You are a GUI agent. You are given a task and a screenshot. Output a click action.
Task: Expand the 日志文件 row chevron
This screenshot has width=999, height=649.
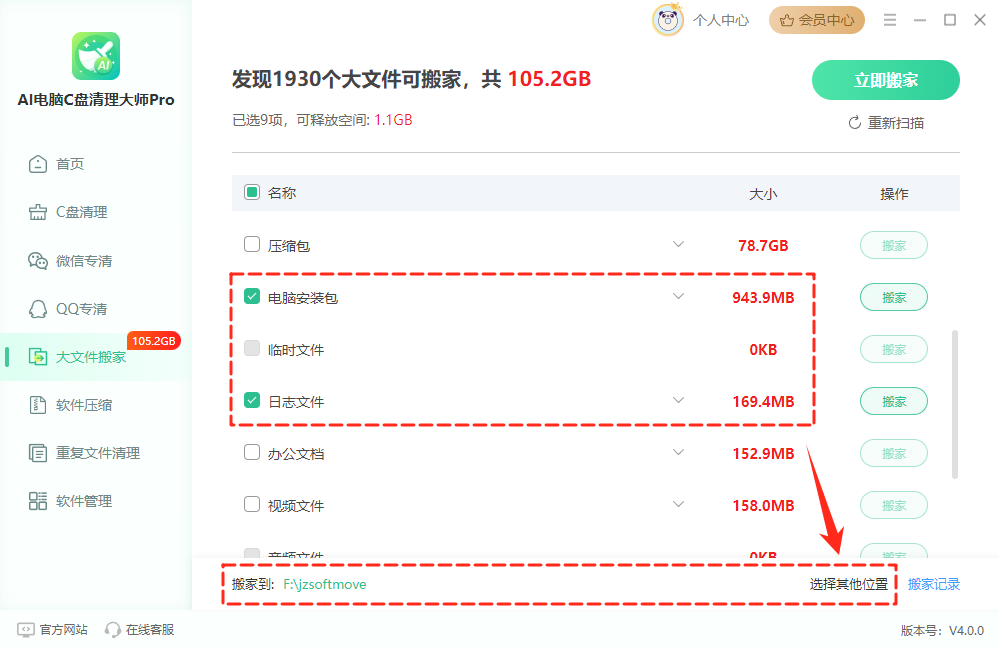click(679, 401)
